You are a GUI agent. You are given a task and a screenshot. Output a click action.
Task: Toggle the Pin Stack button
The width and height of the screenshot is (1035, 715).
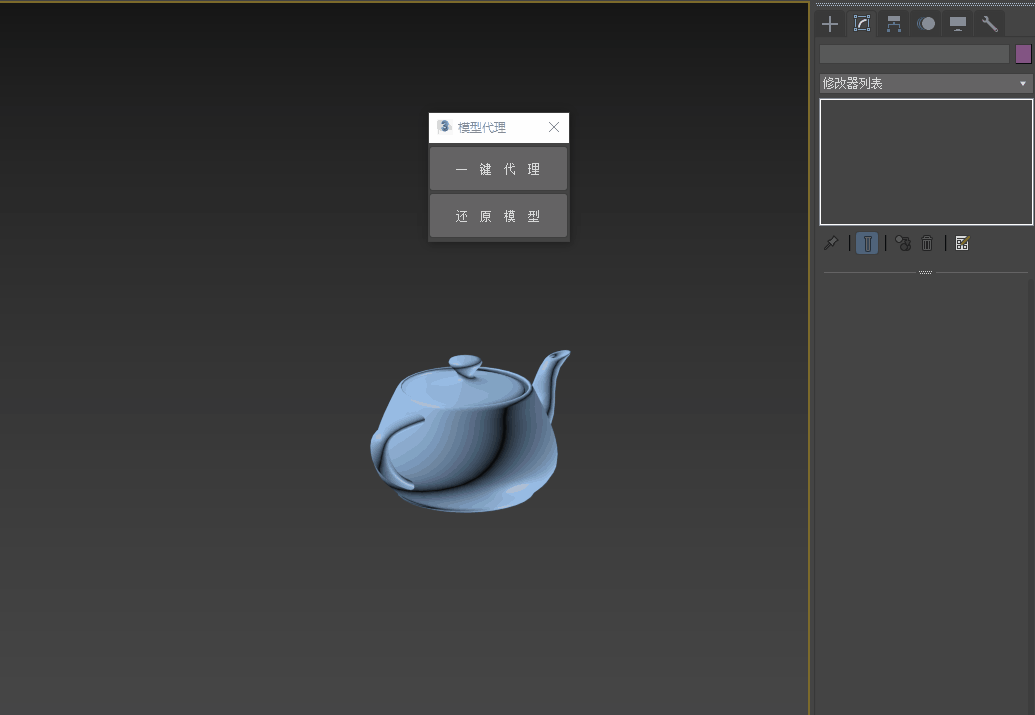tap(830, 243)
